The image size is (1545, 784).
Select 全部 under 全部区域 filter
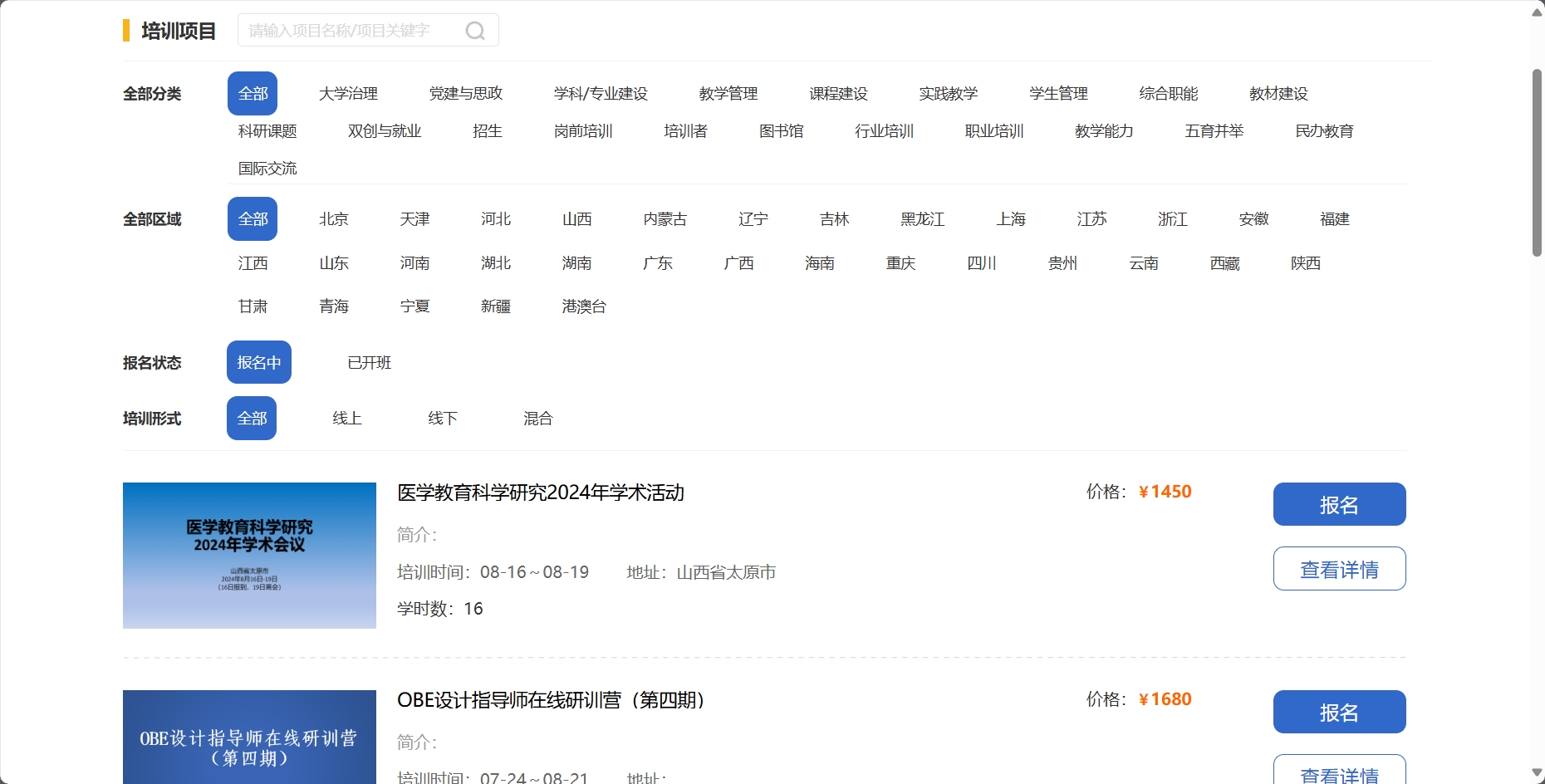(x=253, y=219)
